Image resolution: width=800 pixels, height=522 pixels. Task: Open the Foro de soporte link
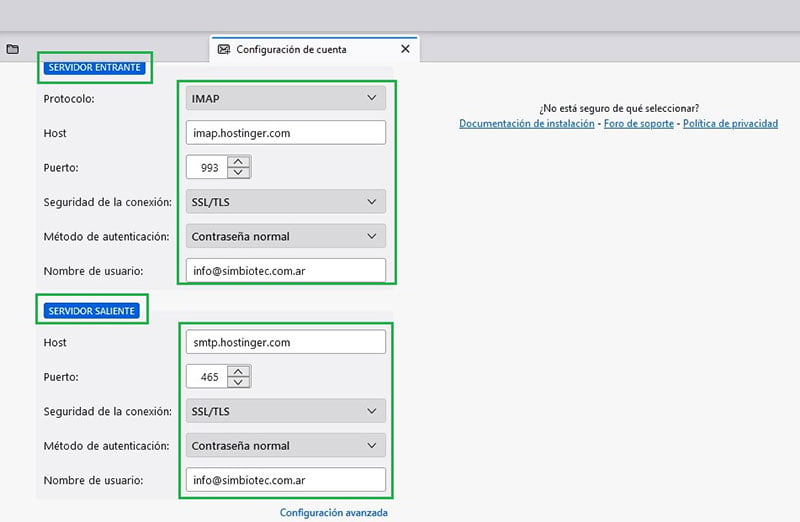[x=639, y=123]
